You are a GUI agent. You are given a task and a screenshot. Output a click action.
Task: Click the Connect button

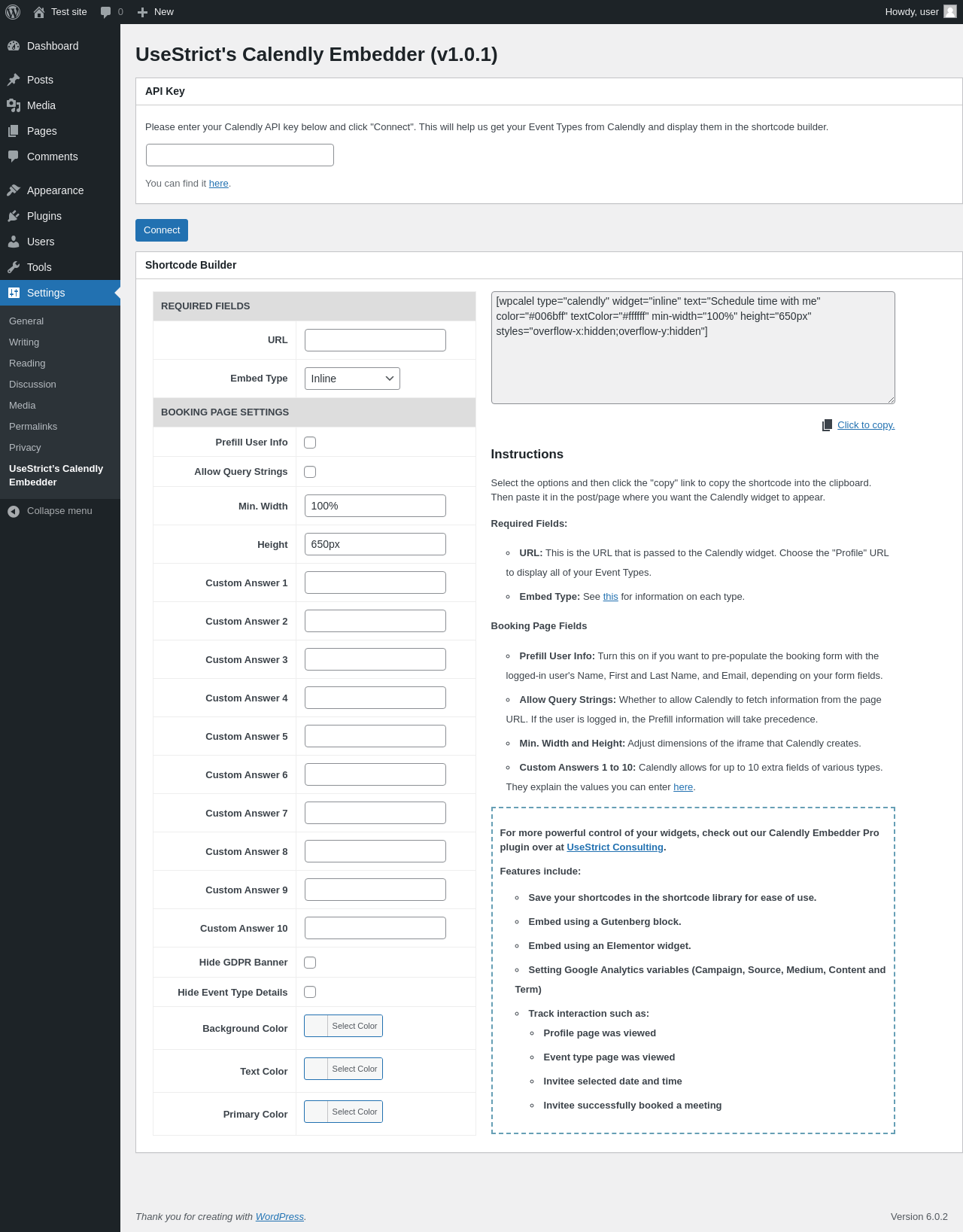point(162,230)
